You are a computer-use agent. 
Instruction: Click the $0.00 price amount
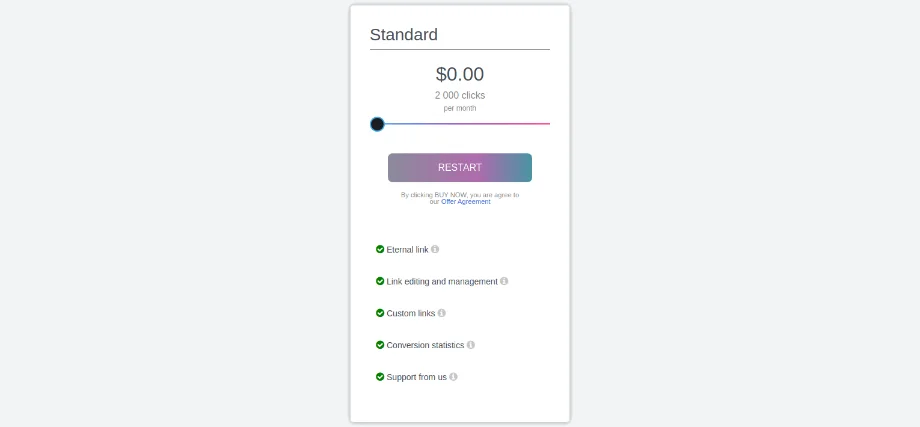pos(460,74)
